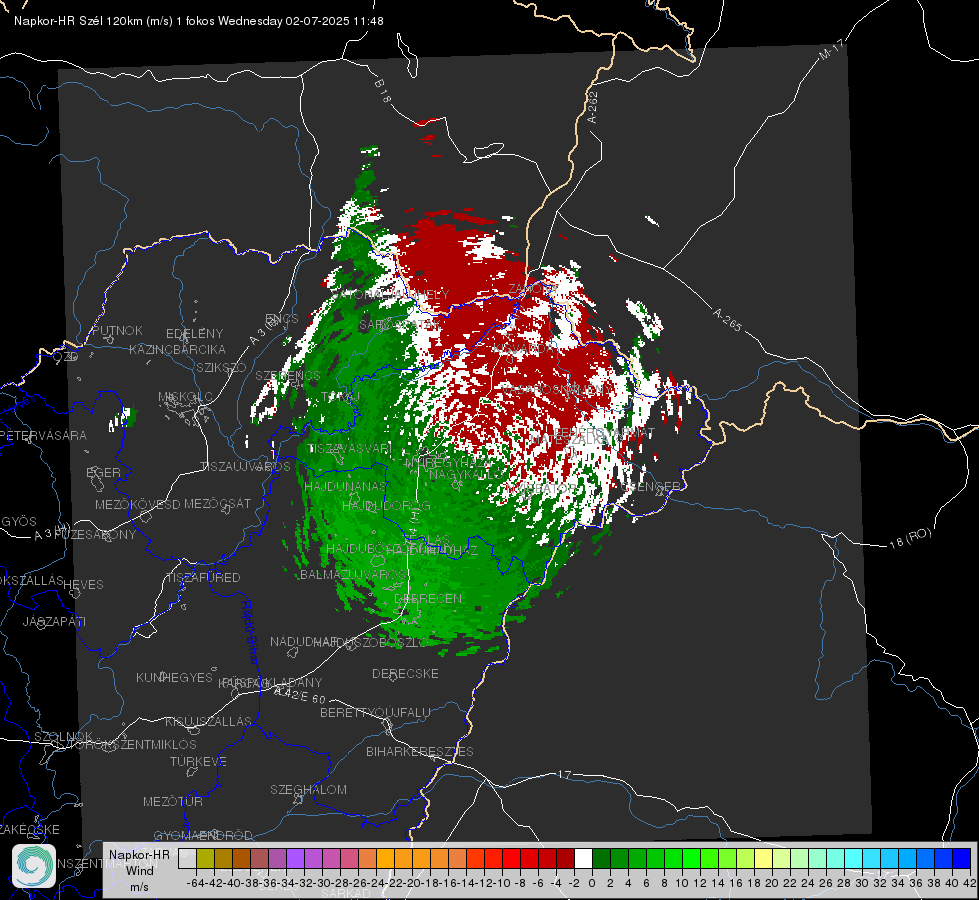Click the TISZAÚJVÁROS town label
979x900 pixels.
click(x=245, y=467)
